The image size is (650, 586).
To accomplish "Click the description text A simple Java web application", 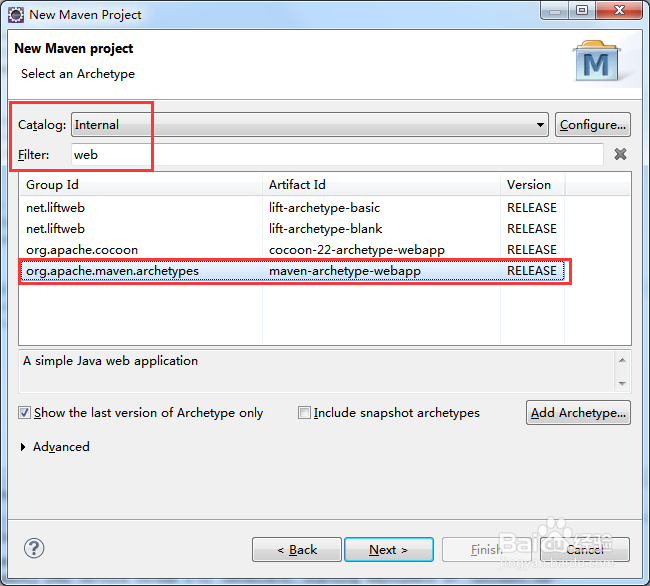I will click(x=110, y=361).
